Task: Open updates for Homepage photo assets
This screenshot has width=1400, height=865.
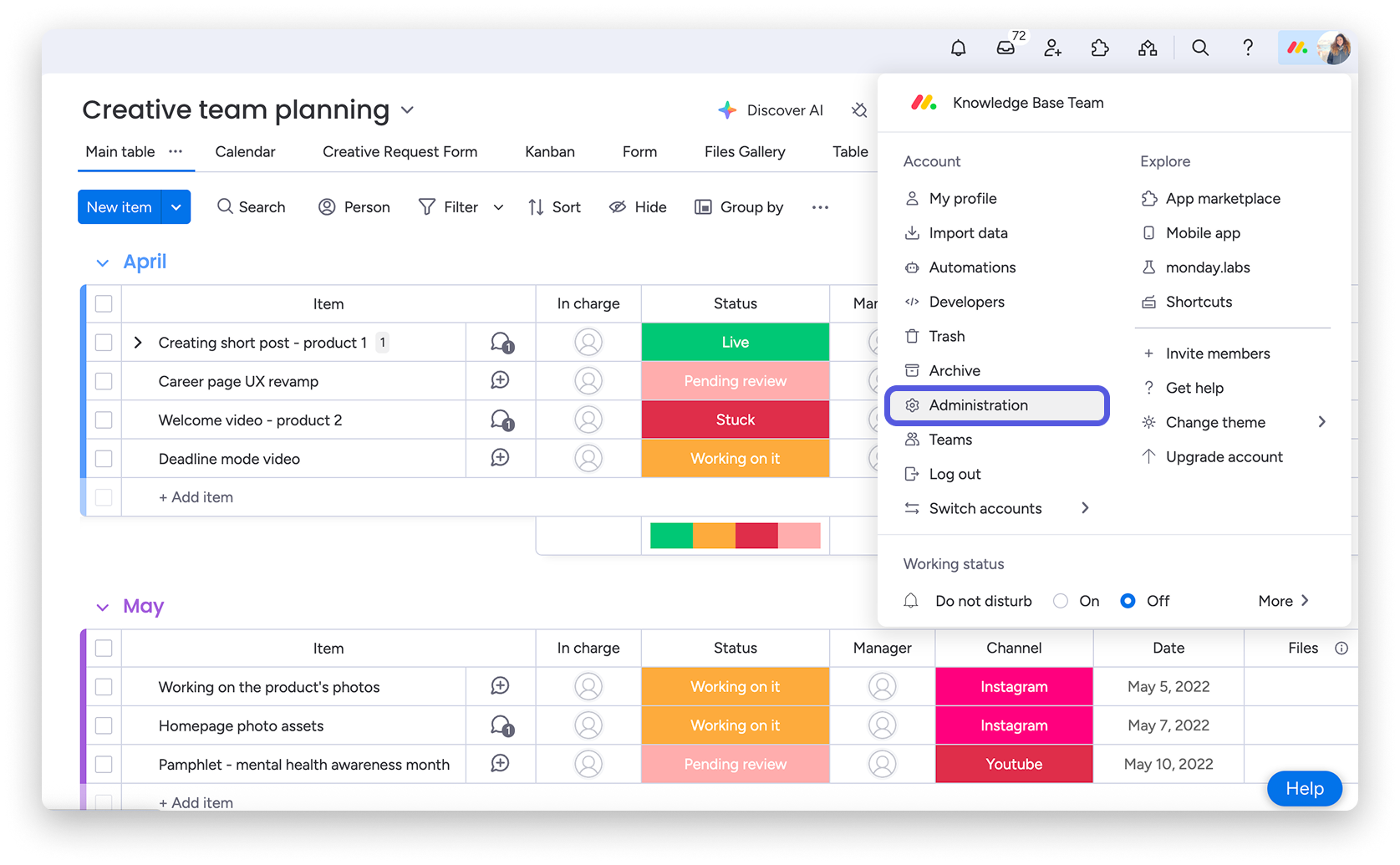Action: click(501, 726)
